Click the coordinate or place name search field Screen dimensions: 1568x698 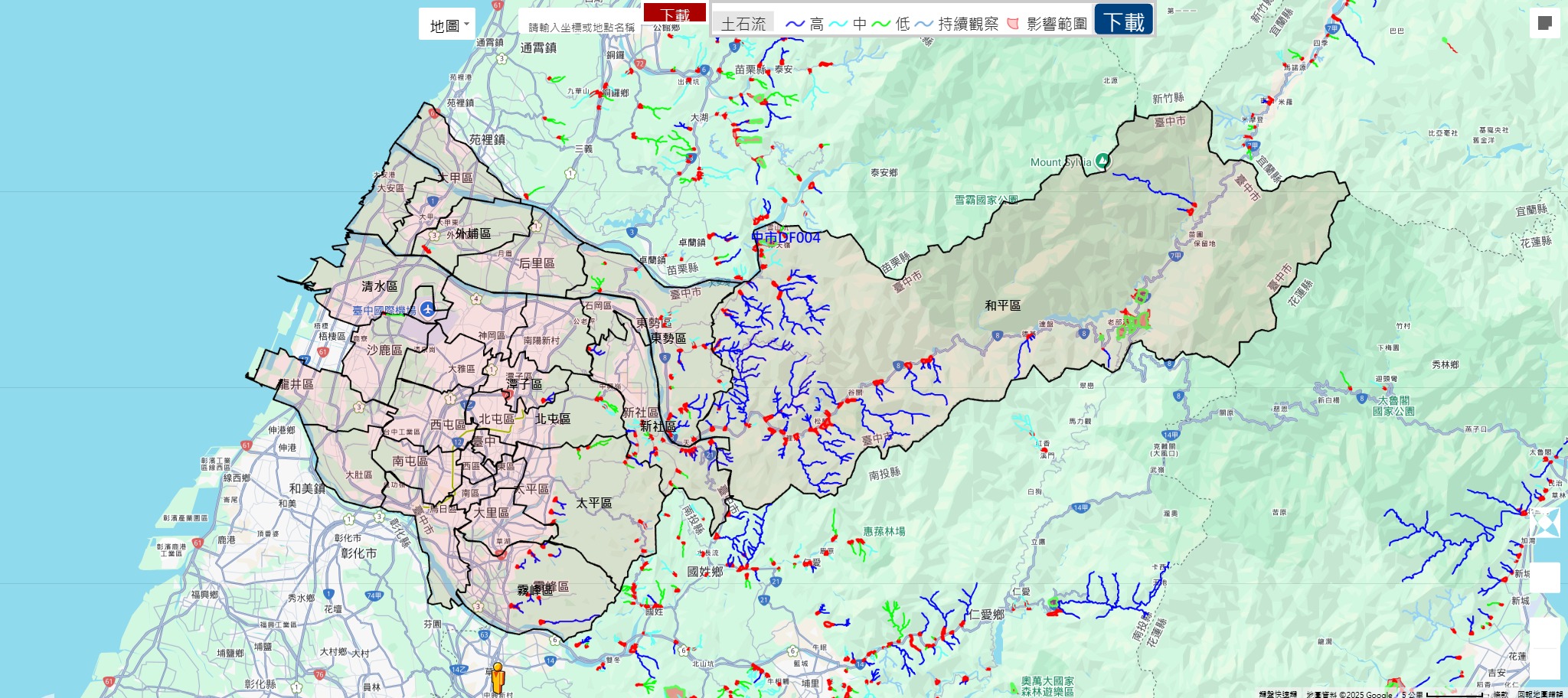581,27
